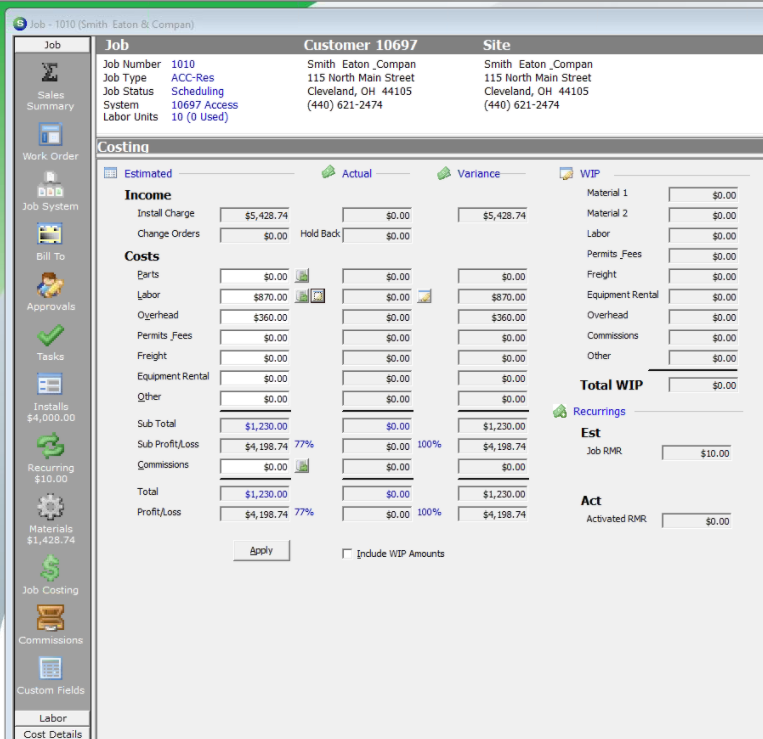Click the Freight estimated cost field
763x739 pixels.
coord(254,358)
